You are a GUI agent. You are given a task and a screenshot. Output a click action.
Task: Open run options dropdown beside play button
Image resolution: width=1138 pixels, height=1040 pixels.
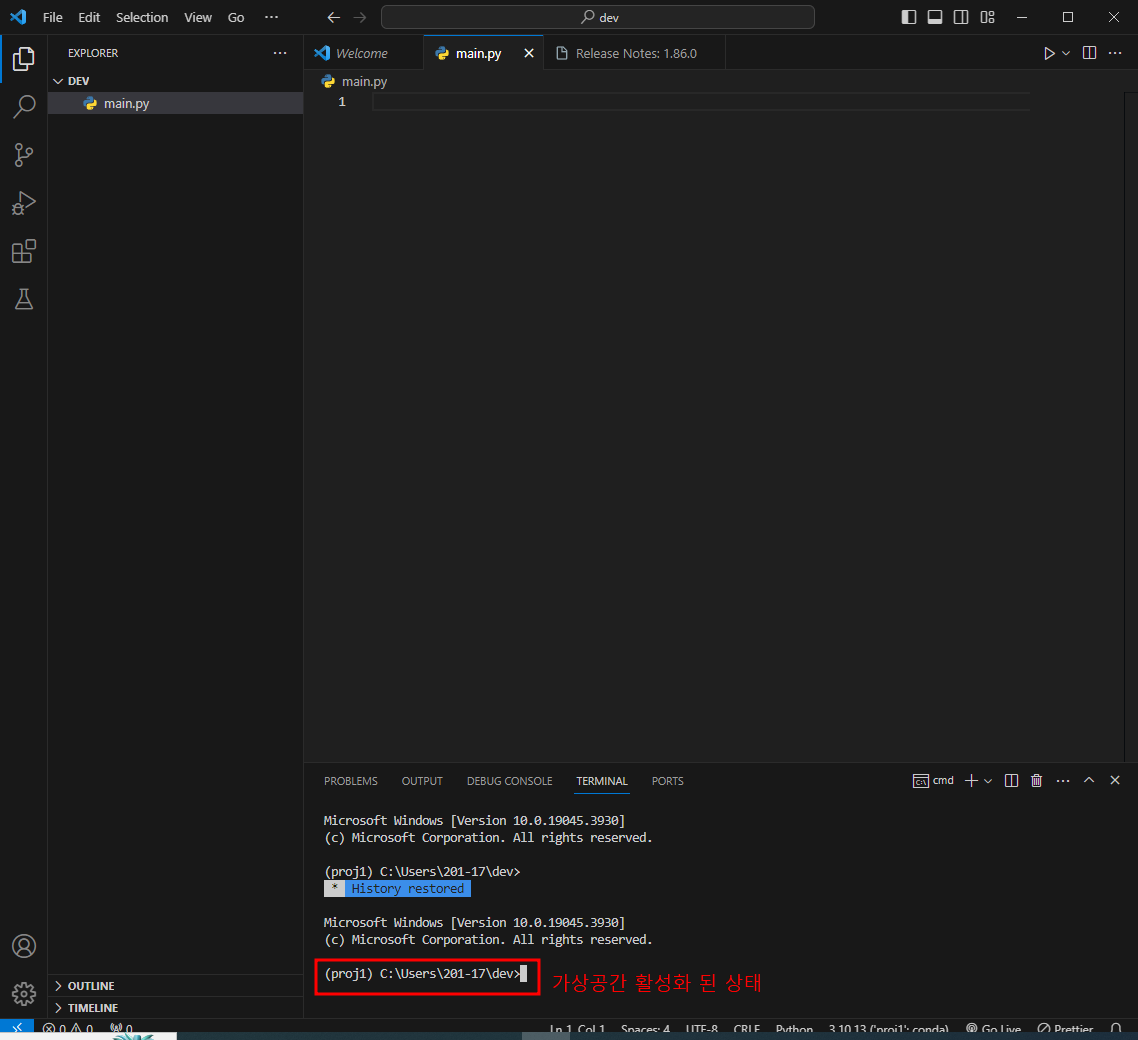[x=1066, y=53]
